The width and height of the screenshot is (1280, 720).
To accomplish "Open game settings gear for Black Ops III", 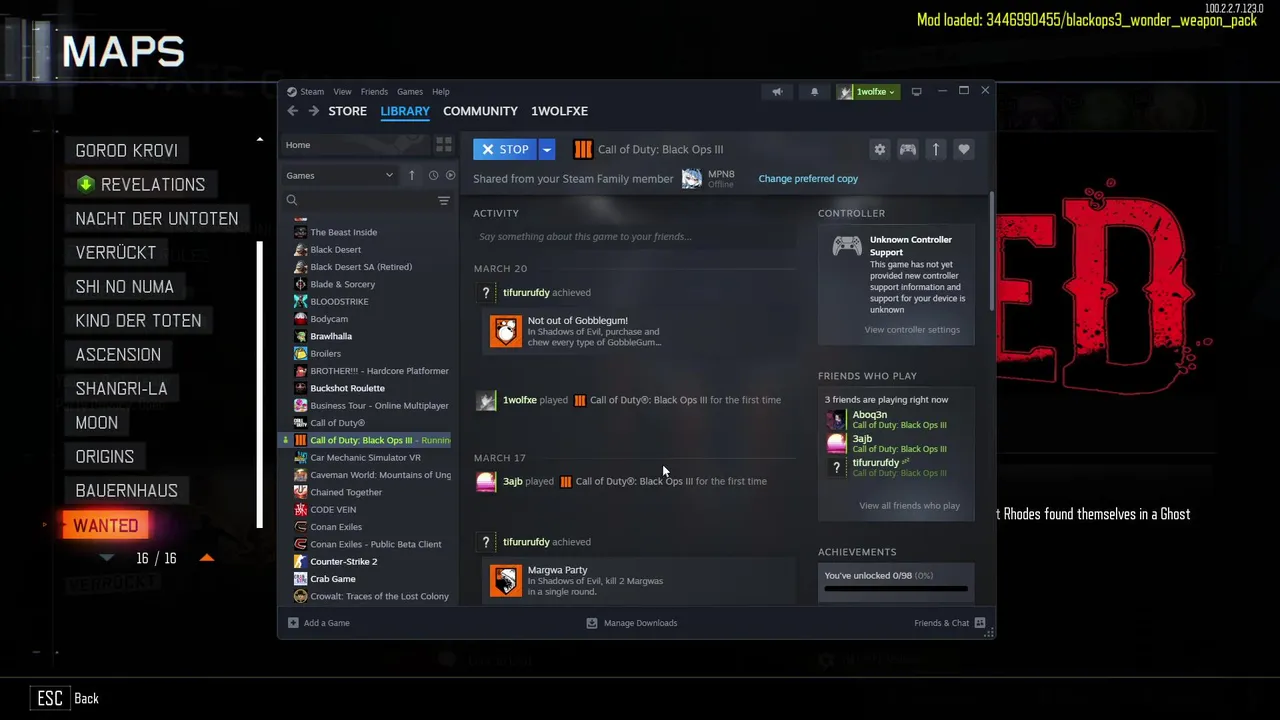I will (x=880, y=149).
